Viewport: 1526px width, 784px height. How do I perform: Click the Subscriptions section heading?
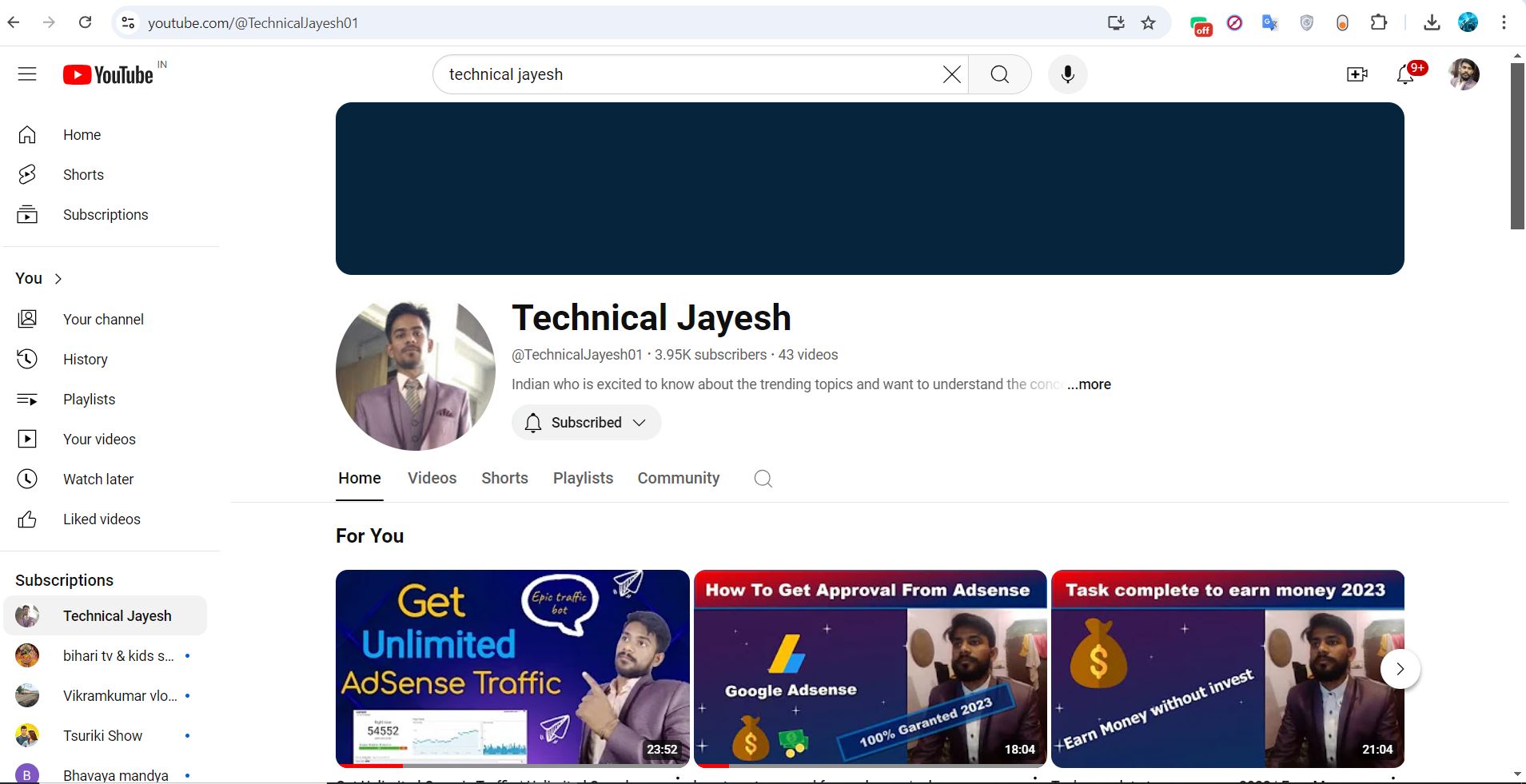click(x=65, y=580)
